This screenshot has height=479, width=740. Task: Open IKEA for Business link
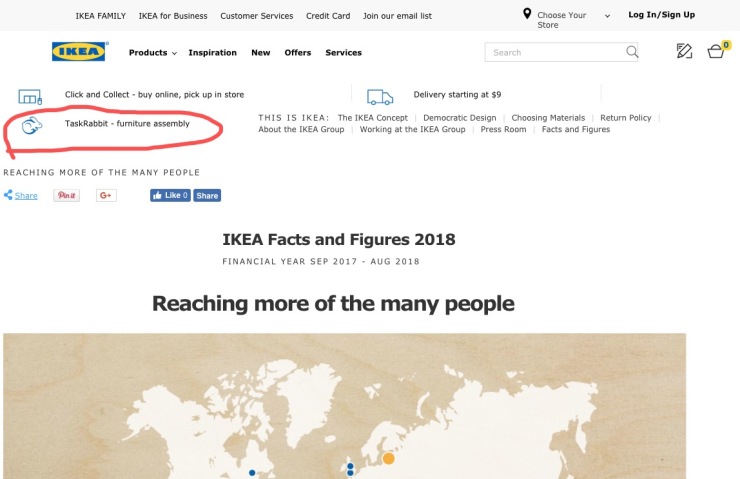tap(173, 16)
